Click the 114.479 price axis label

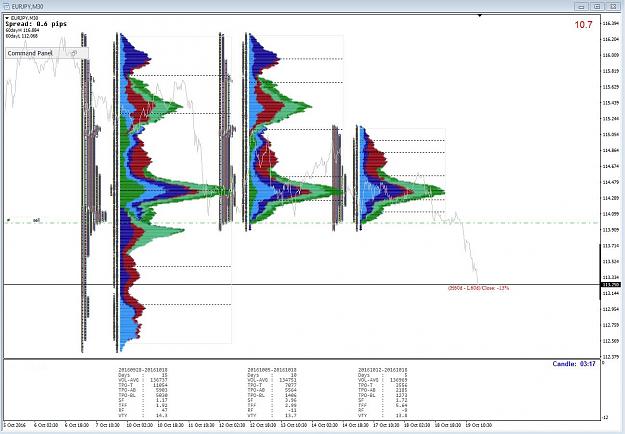click(611, 182)
